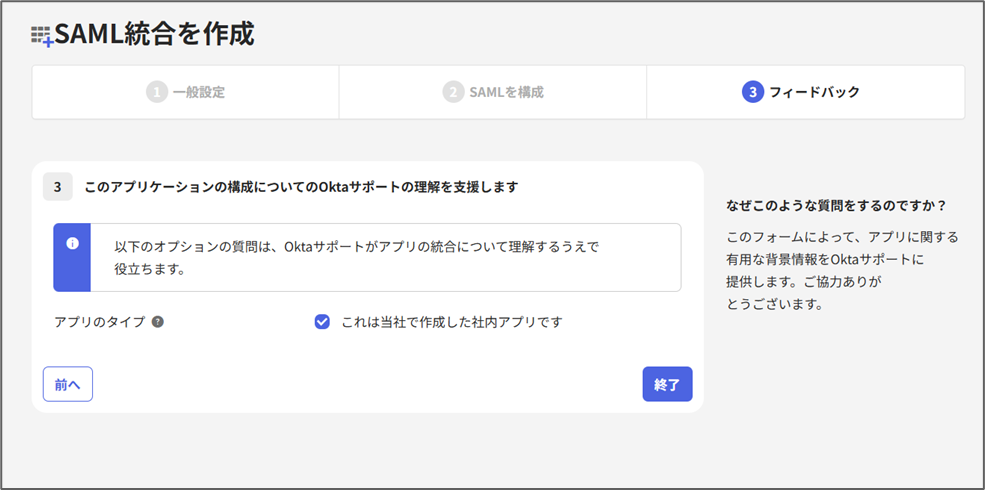Click the 前へ button
This screenshot has width=985, height=490.
(x=68, y=384)
